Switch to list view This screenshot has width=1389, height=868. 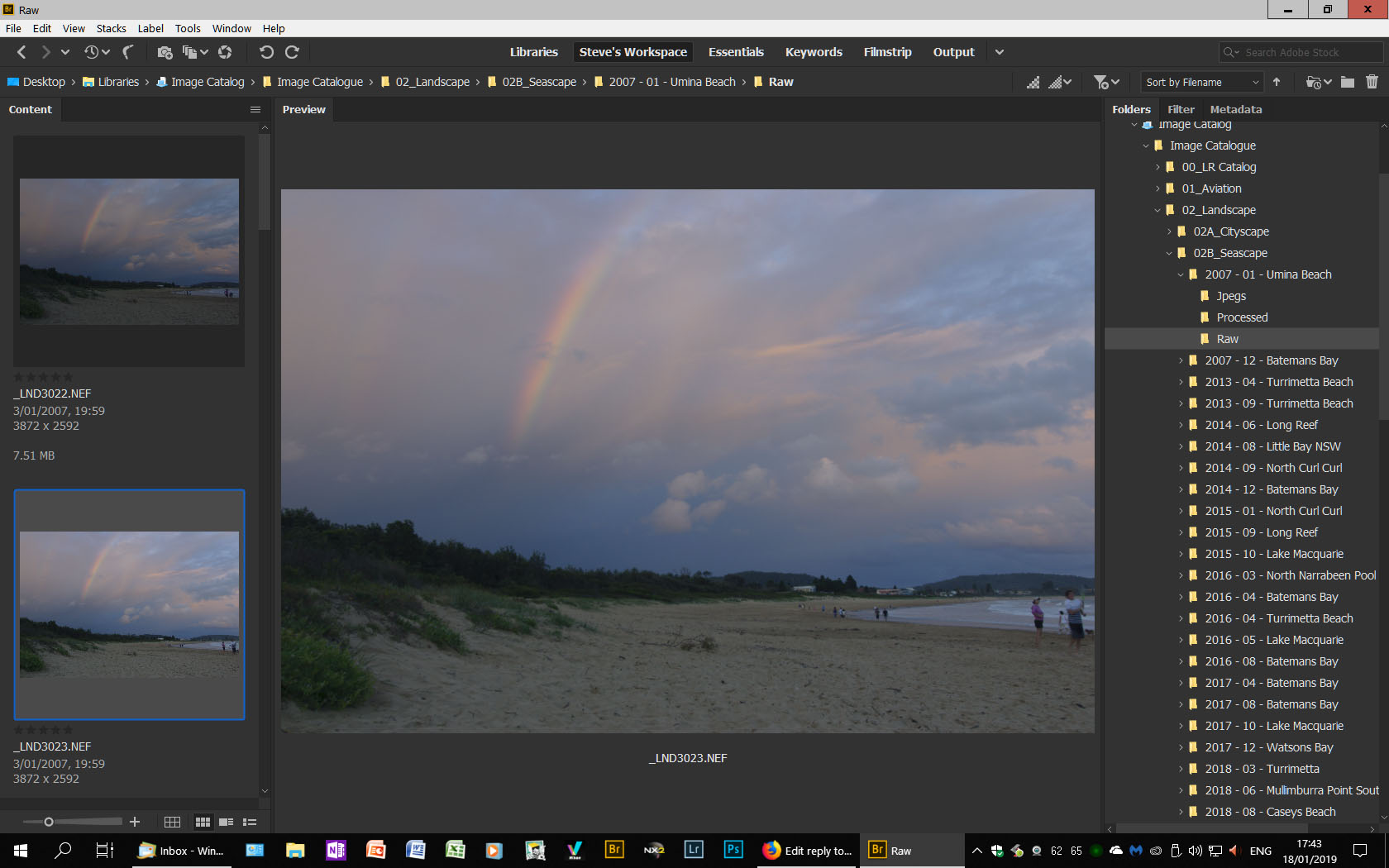[x=250, y=822]
